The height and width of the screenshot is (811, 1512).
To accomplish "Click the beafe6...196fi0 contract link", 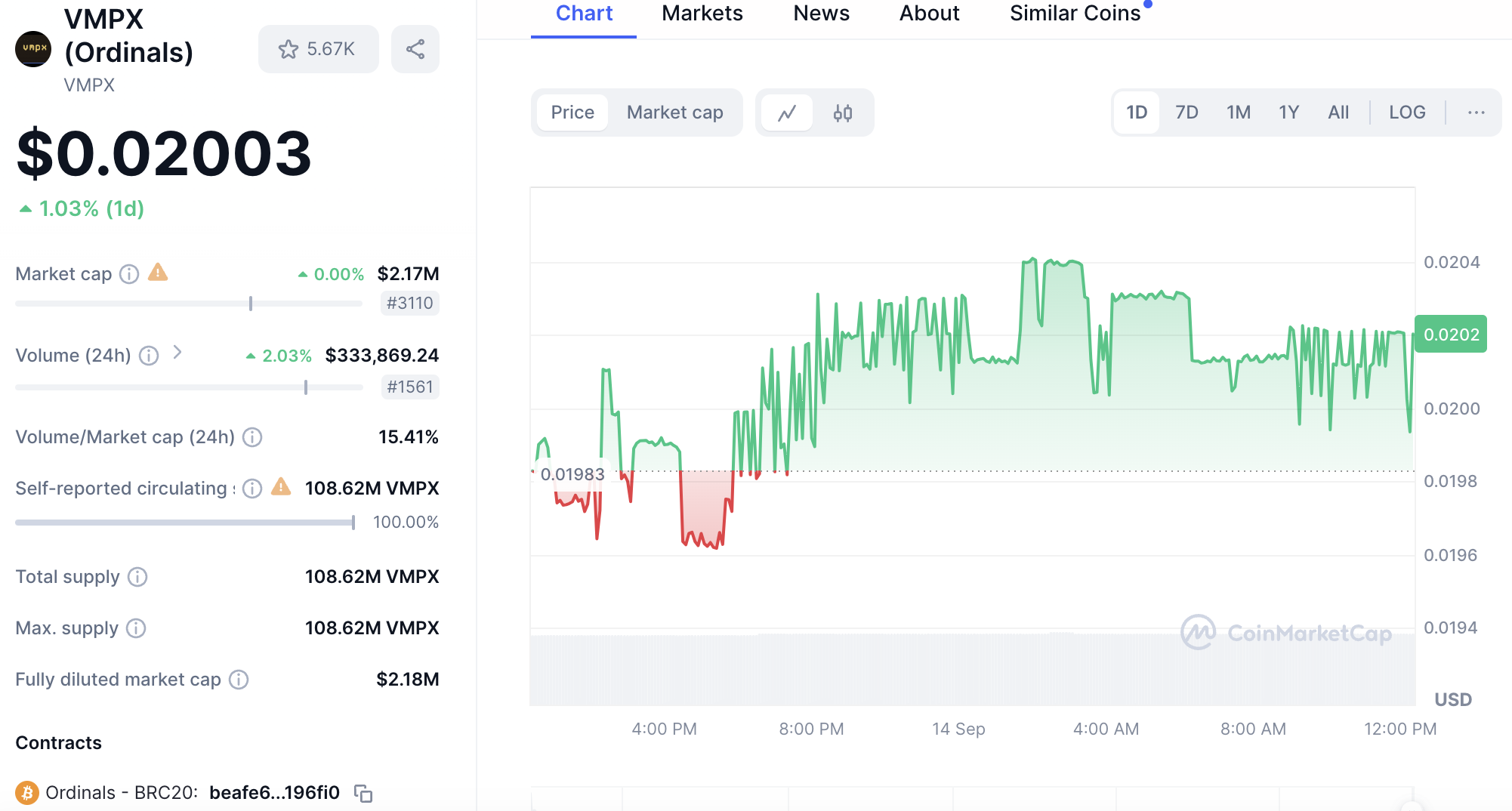I will (274, 793).
